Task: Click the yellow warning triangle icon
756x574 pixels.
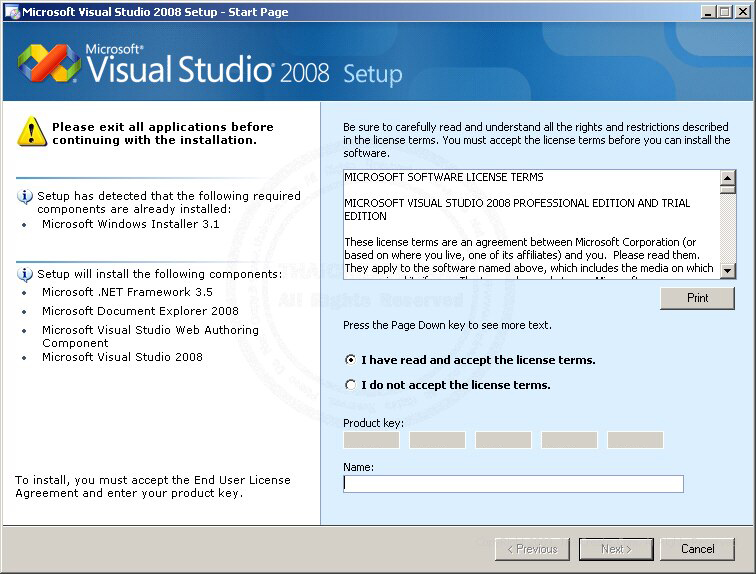Action: (31, 131)
